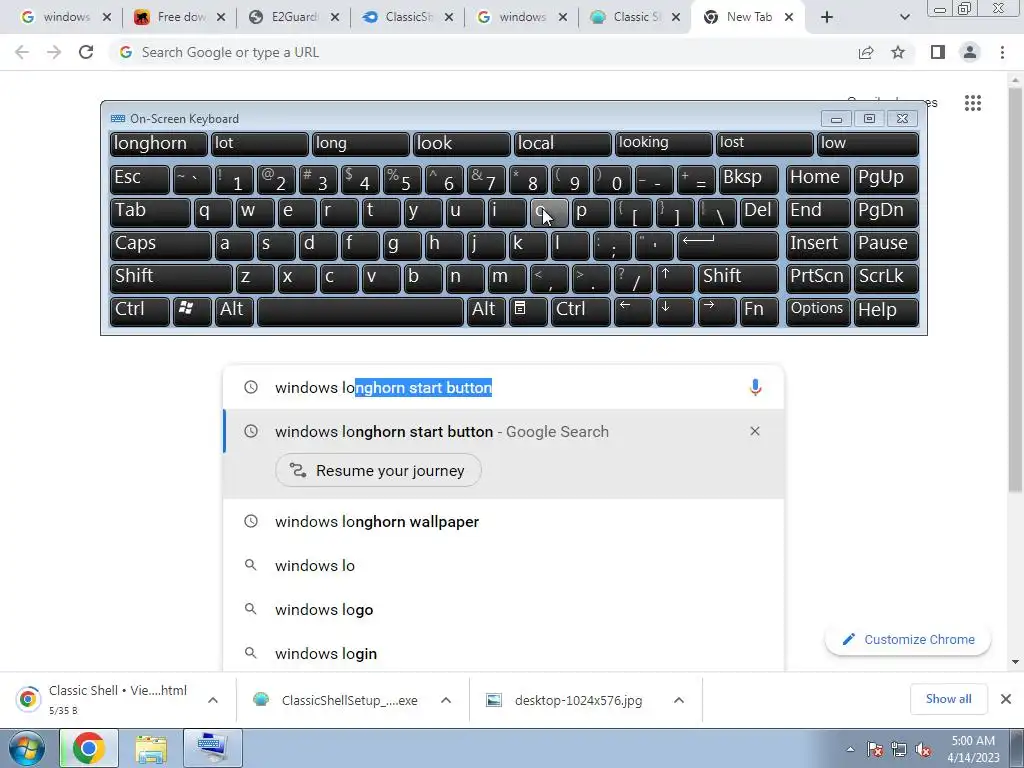Switch to the ClassicShell tab
This screenshot has width=1024, height=768.
click(x=408, y=17)
